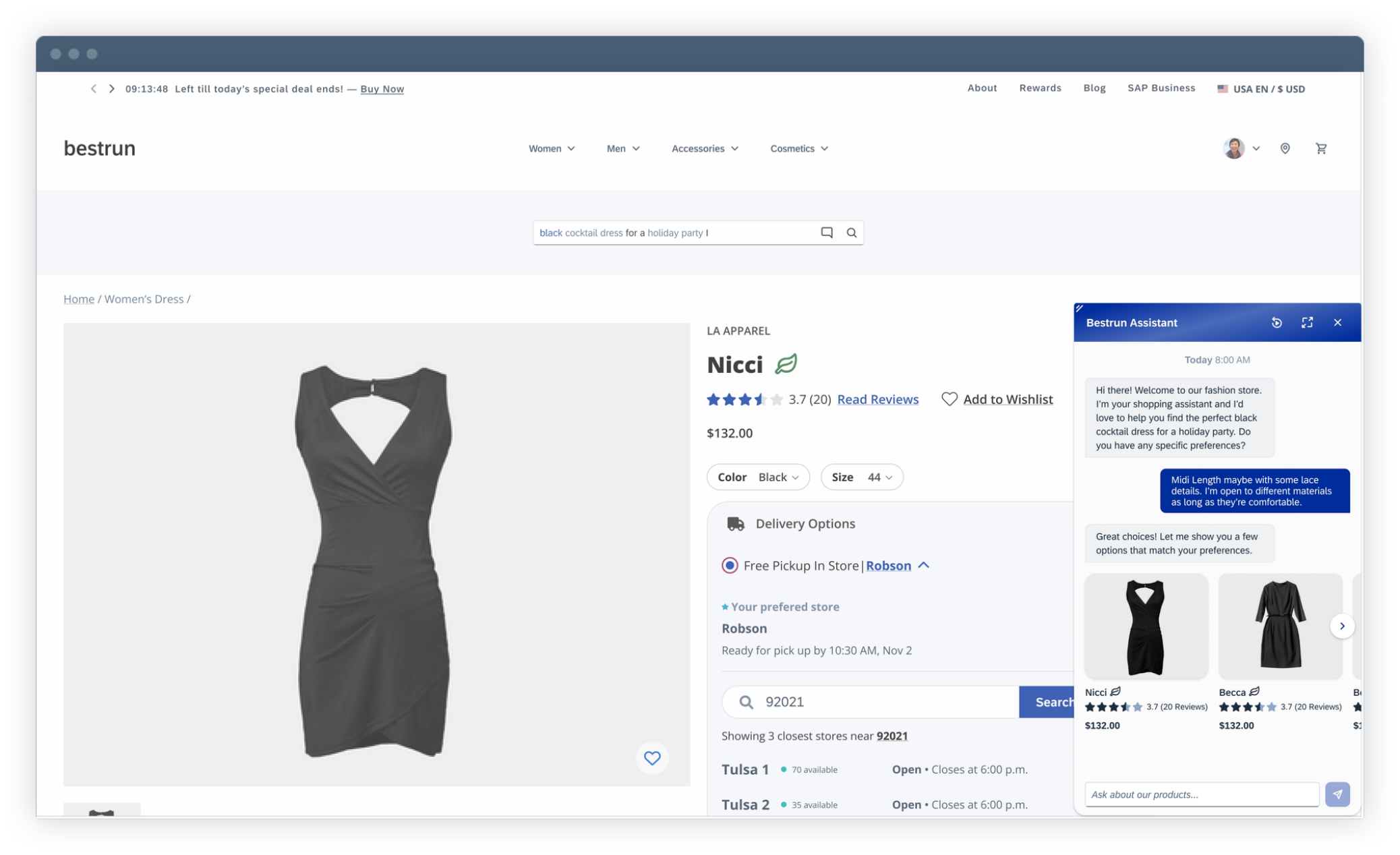Viewport: 1400px width, 855px height.
Task: Show next product recommendations in chat
Action: click(x=1342, y=626)
